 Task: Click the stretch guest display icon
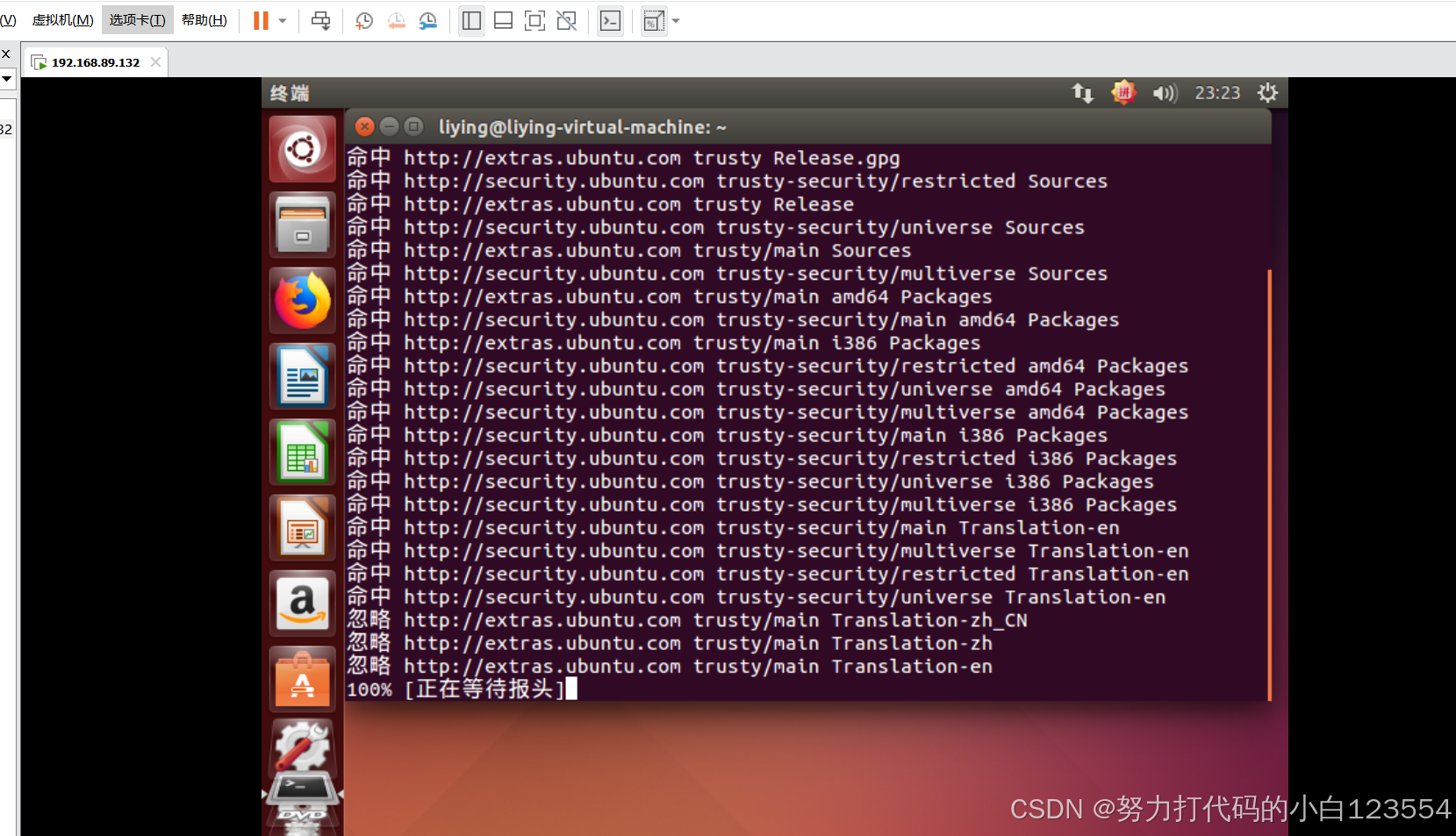pos(654,20)
